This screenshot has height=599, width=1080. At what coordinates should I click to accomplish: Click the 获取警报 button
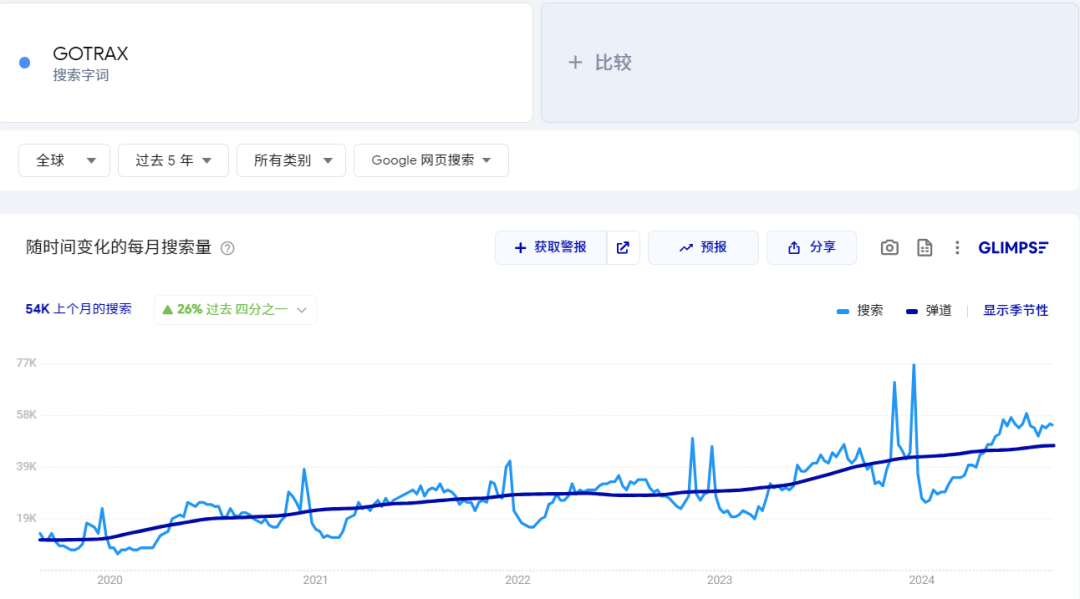point(551,248)
